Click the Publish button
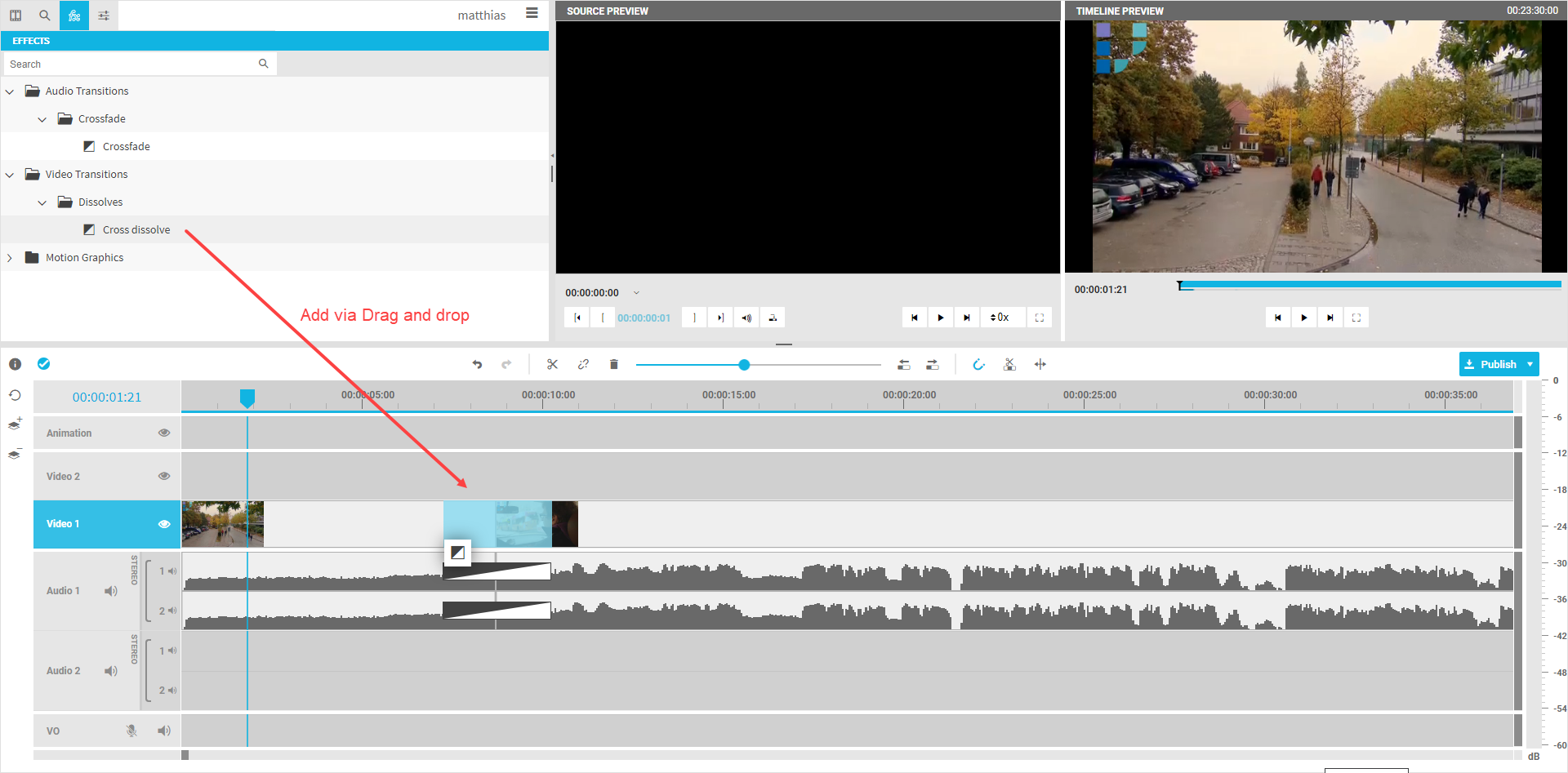The width and height of the screenshot is (1568, 773). click(1490, 365)
